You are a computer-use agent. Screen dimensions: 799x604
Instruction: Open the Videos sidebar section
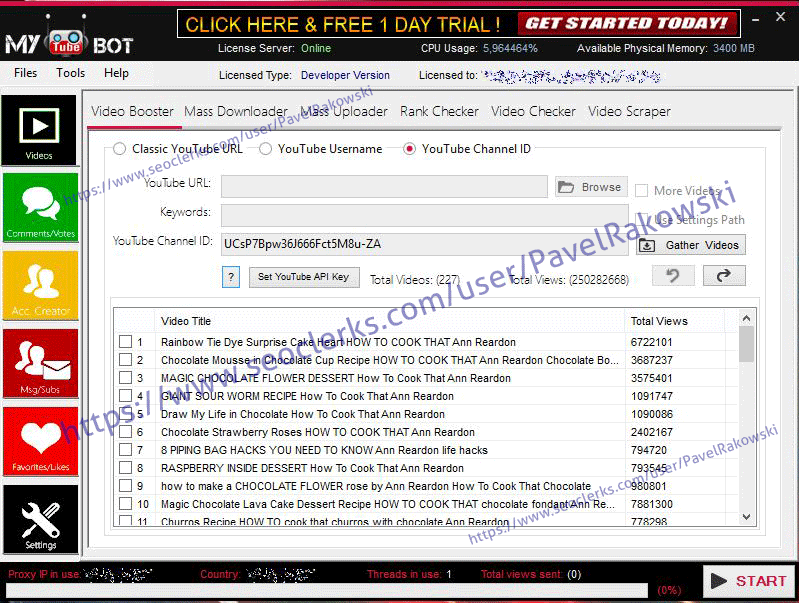pyautogui.click(x=40, y=130)
